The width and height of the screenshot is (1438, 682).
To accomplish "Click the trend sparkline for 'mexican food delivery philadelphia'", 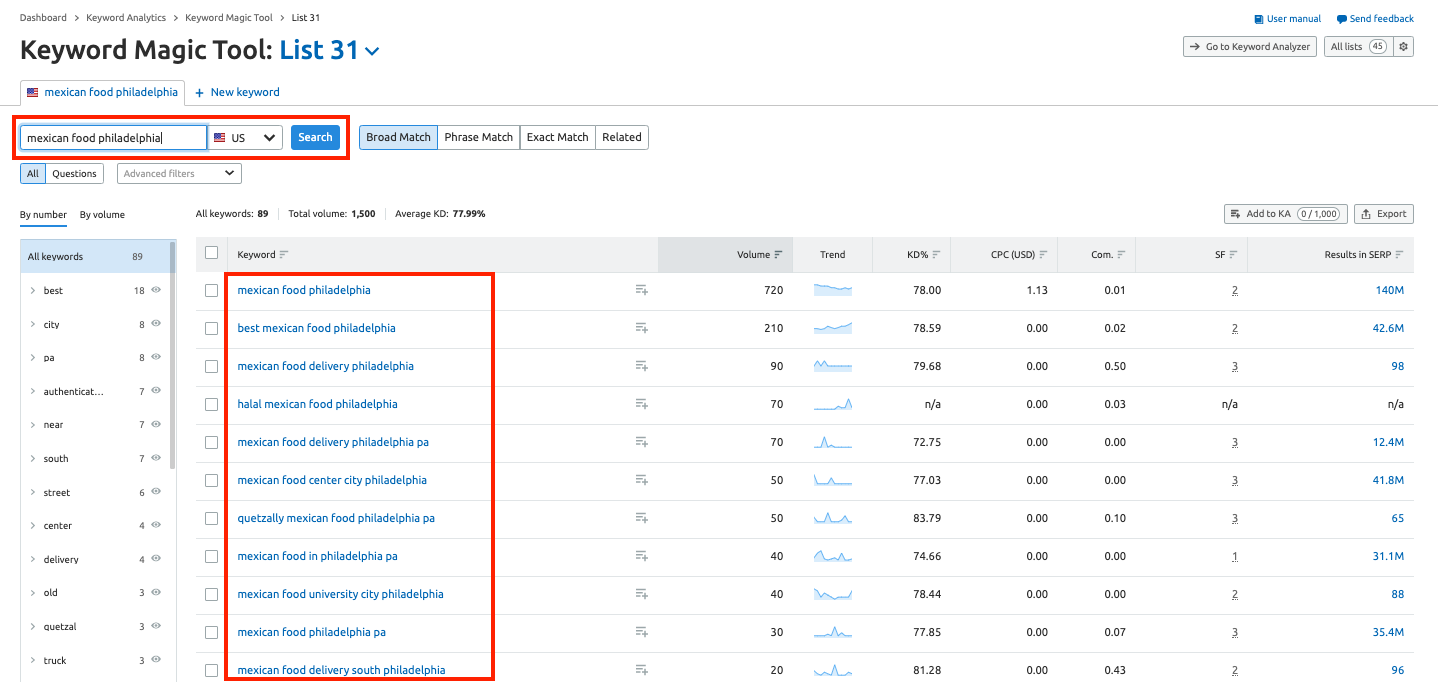I will point(833,366).
